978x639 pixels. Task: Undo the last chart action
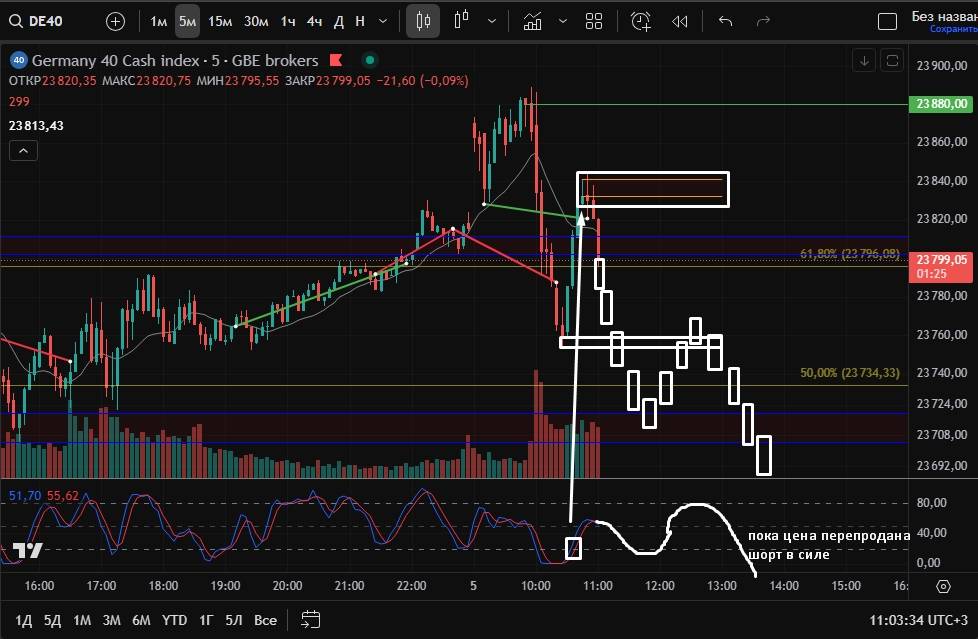pyautogui.click(x=726, y=21)
